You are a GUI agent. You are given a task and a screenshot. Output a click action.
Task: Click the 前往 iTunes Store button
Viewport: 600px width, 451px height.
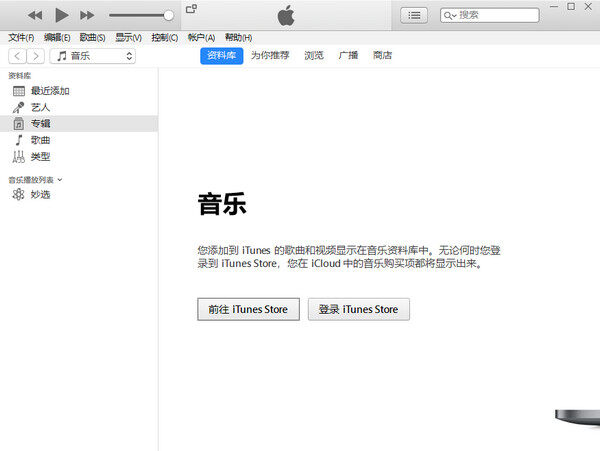248,309
